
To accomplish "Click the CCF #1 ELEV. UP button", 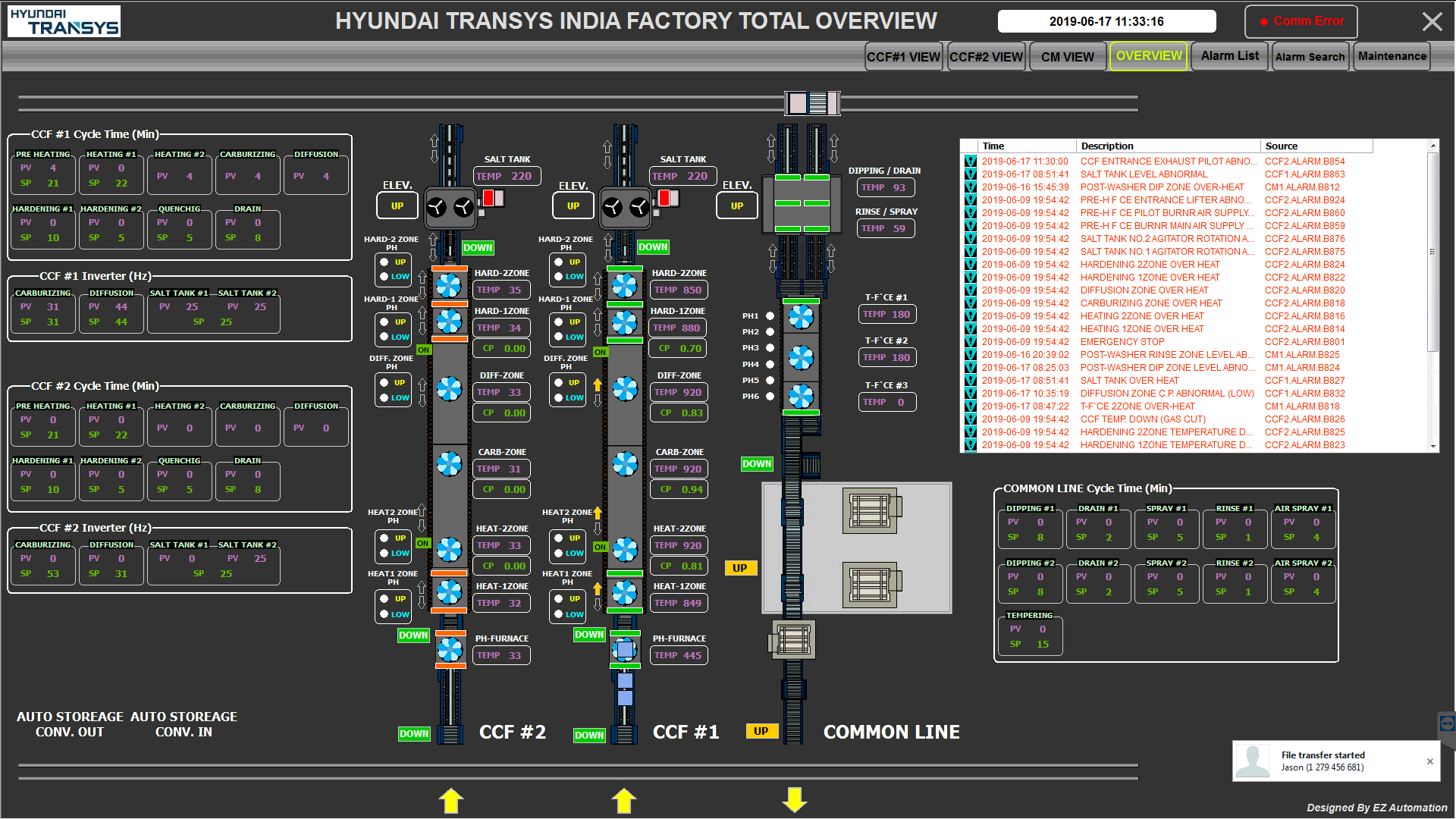I will pyautogui.click(x=573, y=206).
